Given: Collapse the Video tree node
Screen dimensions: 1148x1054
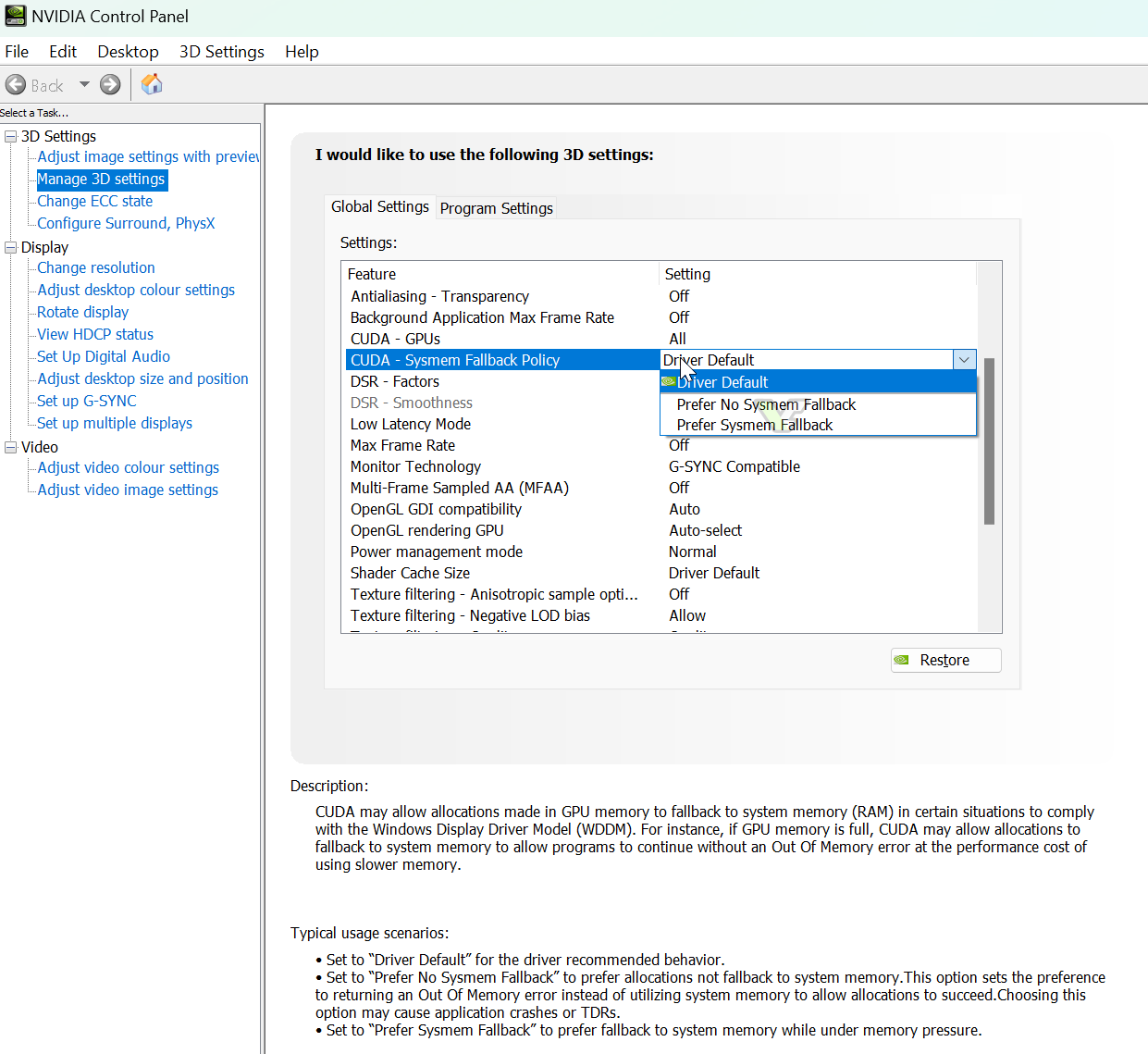Looking at the screenshot, I should point(11,447).
